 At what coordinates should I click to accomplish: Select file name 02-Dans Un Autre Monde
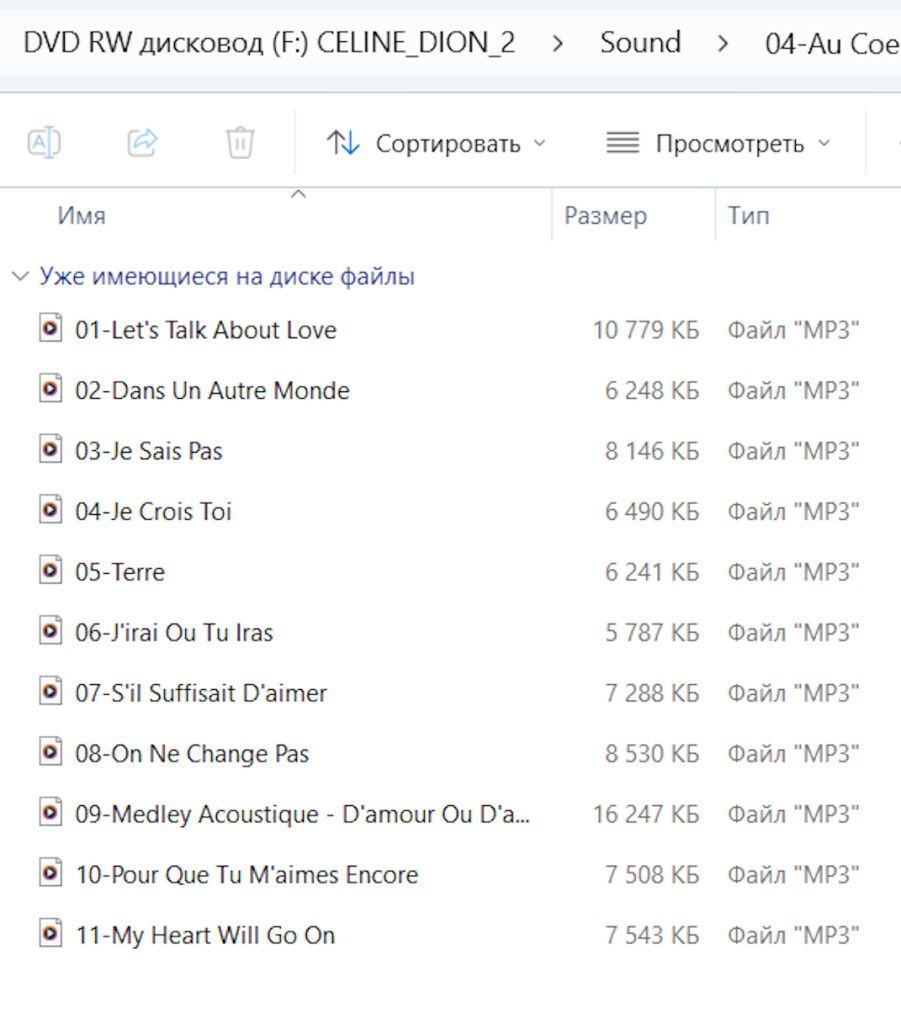tap(212, 391)
